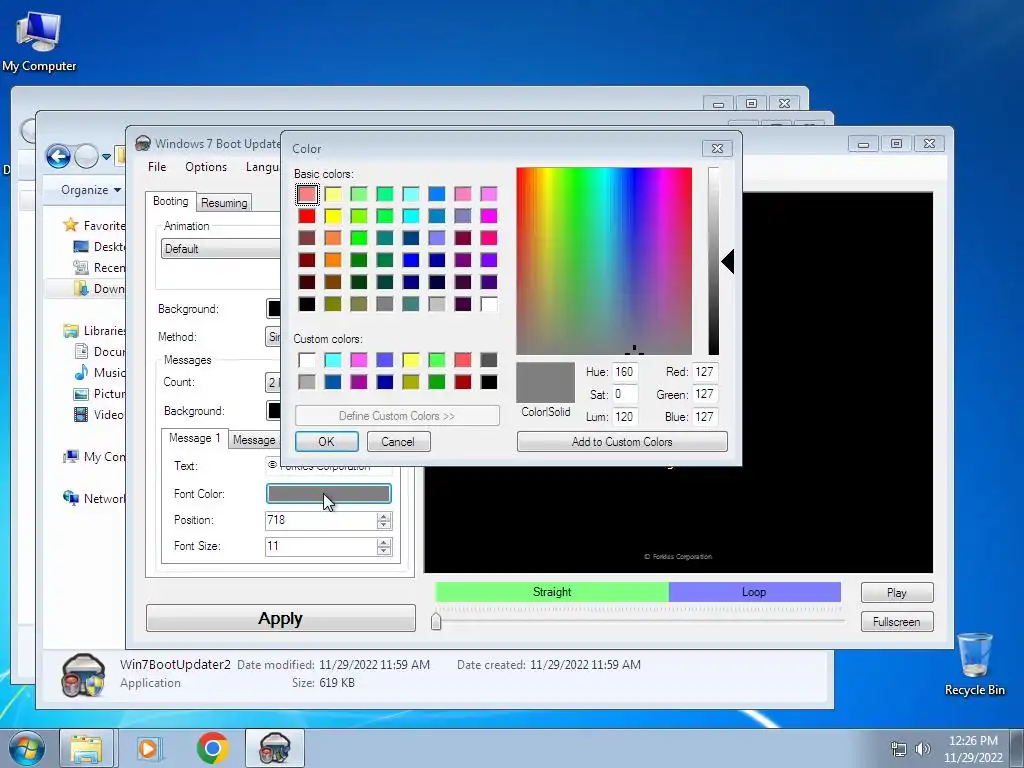Open Windows Explorer from the taskbar

[86, 748]
